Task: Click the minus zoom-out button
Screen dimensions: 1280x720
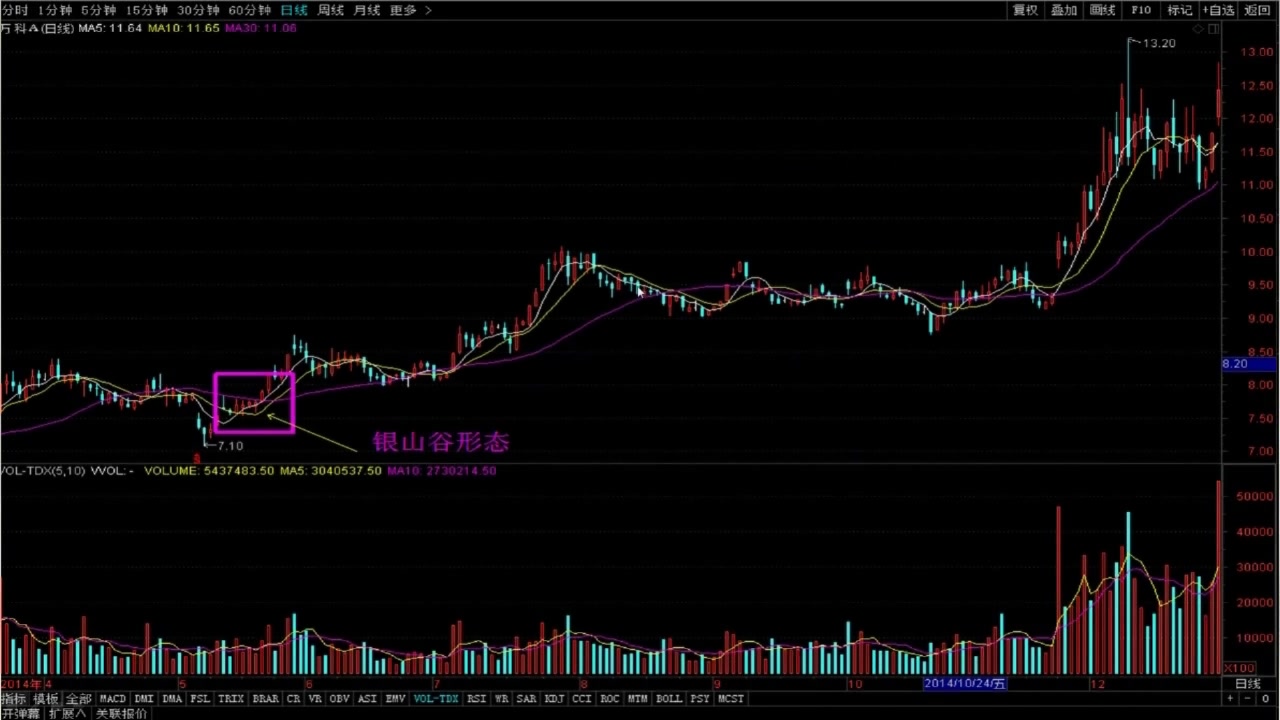Action: coord(1249,699)
